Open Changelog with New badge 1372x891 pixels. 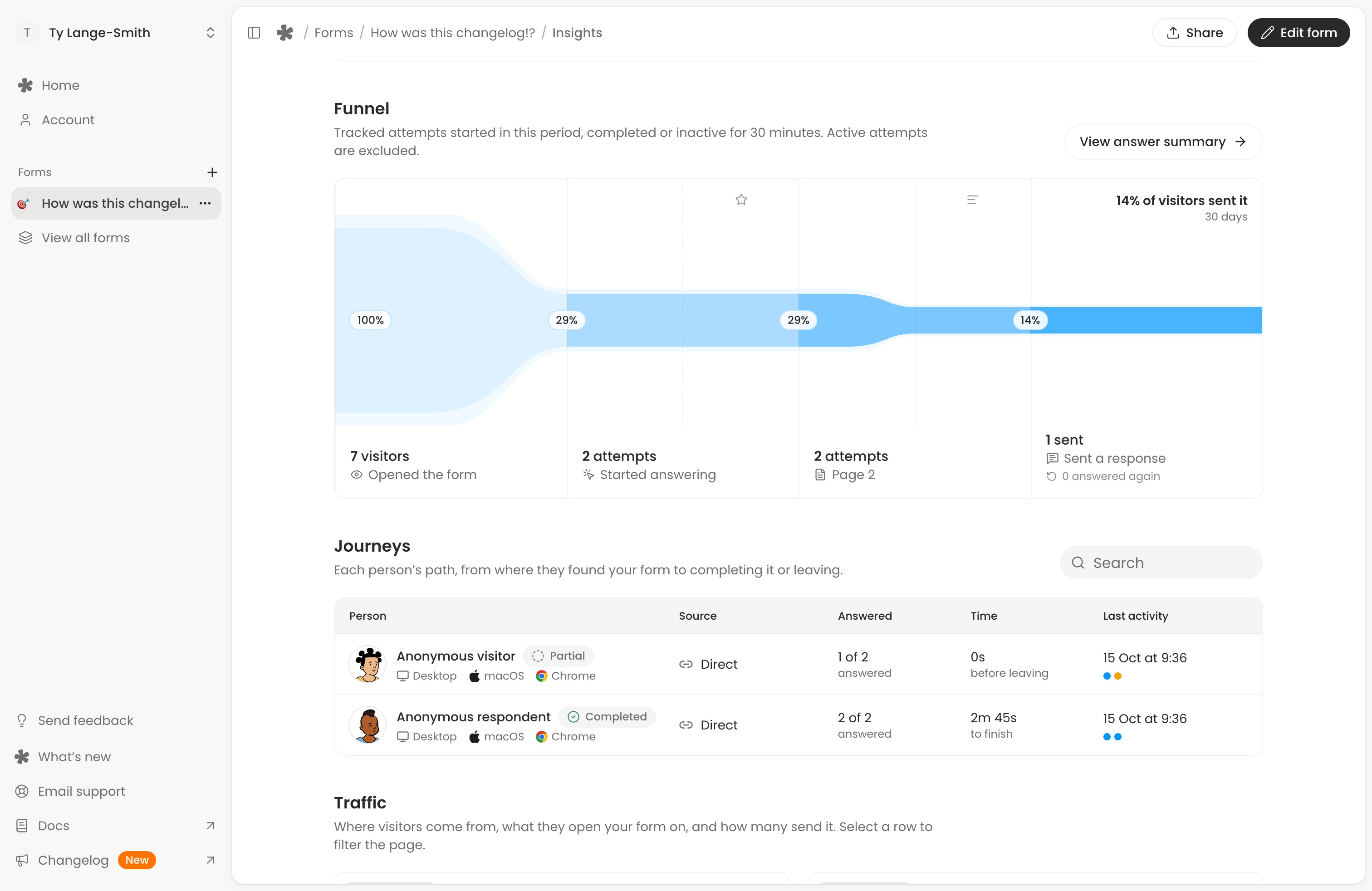[x=116, y=861]
